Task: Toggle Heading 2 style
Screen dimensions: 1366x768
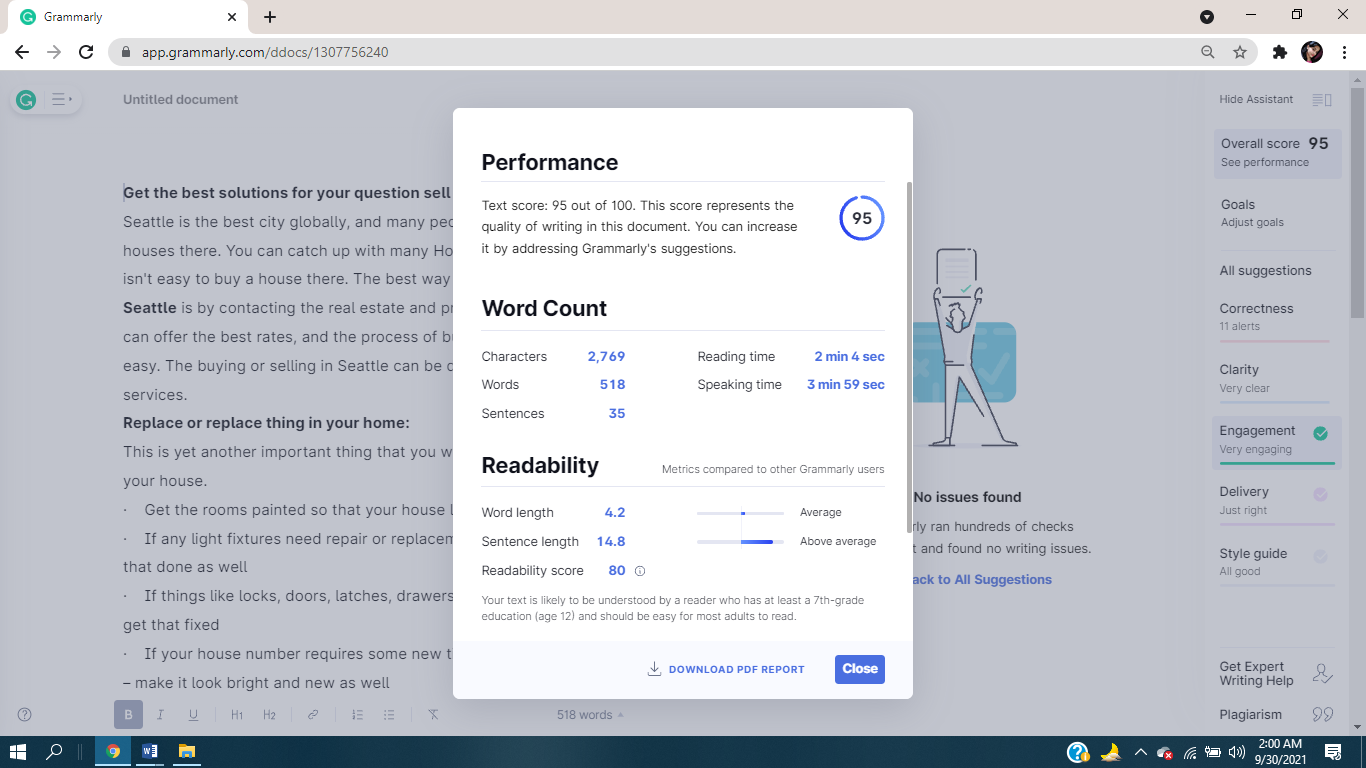Action: (269, 715)
